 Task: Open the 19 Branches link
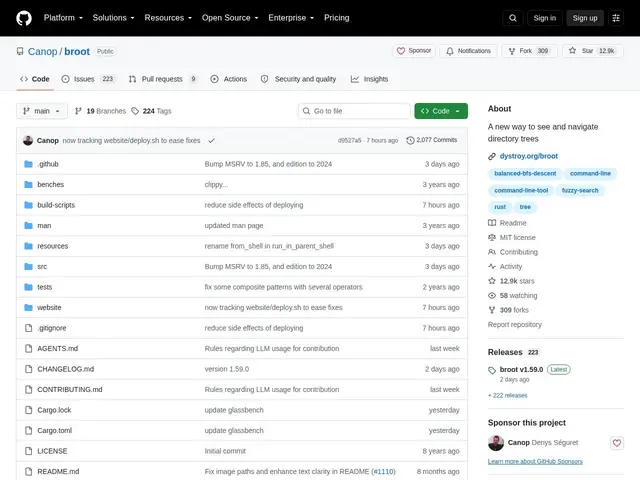100,111
